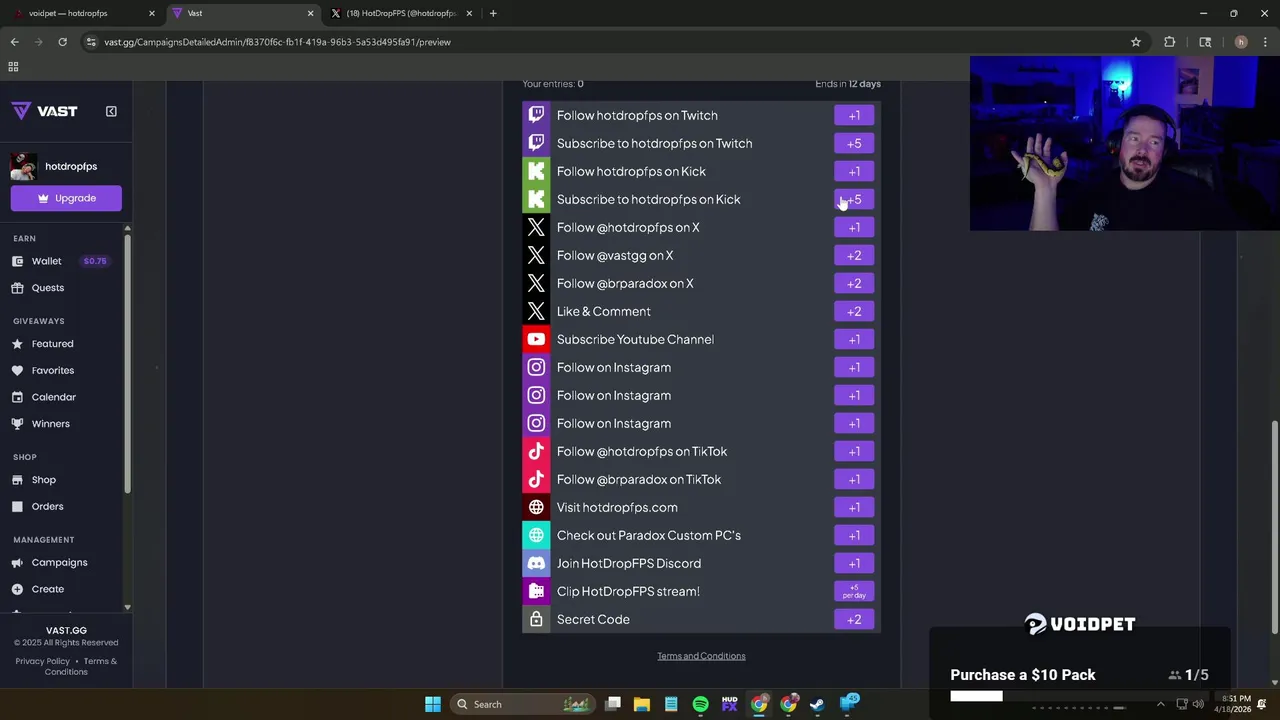The image size is (1280, 720).
Task: Click the Purchase a $10 Pack progress bar
Action: click(1079, 696)
